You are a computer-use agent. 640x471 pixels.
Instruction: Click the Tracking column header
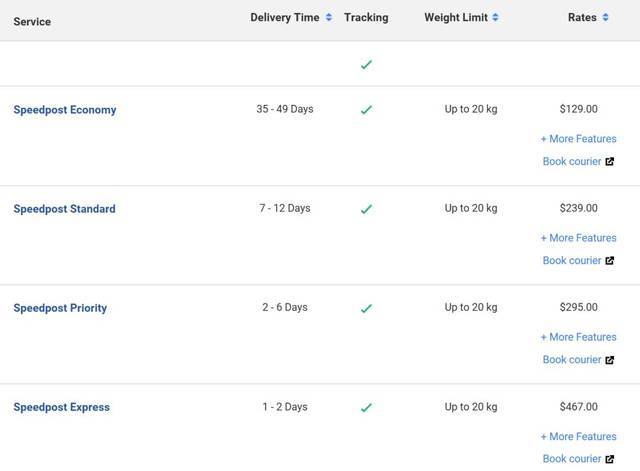coord(366,18)
